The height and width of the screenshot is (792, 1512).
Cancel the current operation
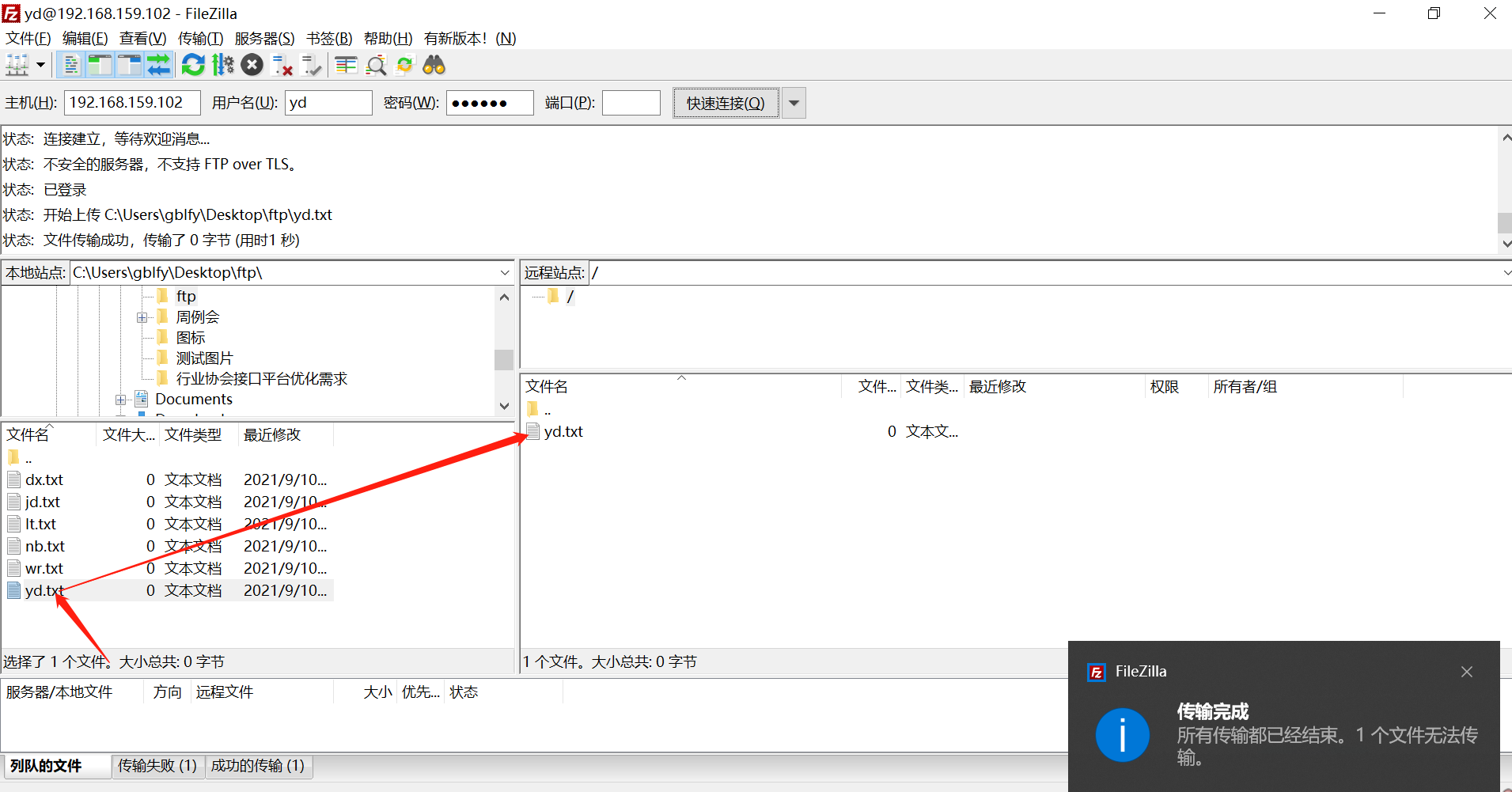pos(252,65)
